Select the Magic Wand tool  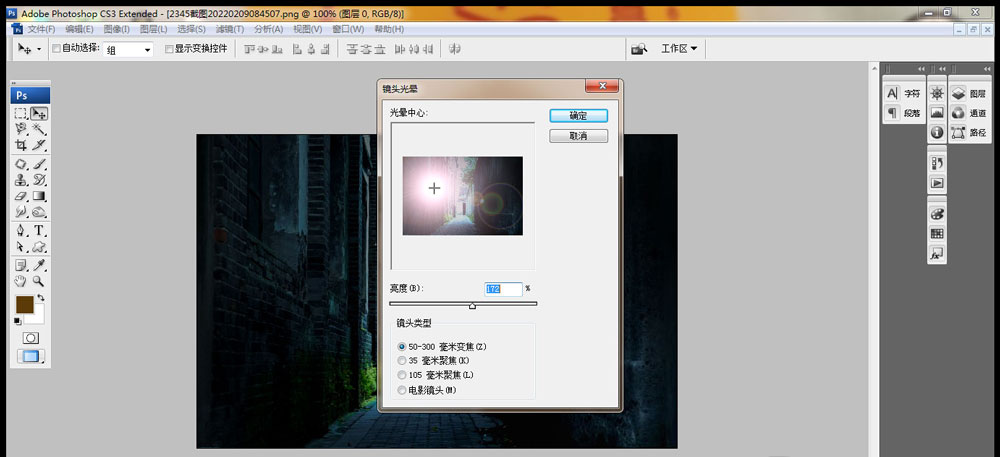coord(40,129)
